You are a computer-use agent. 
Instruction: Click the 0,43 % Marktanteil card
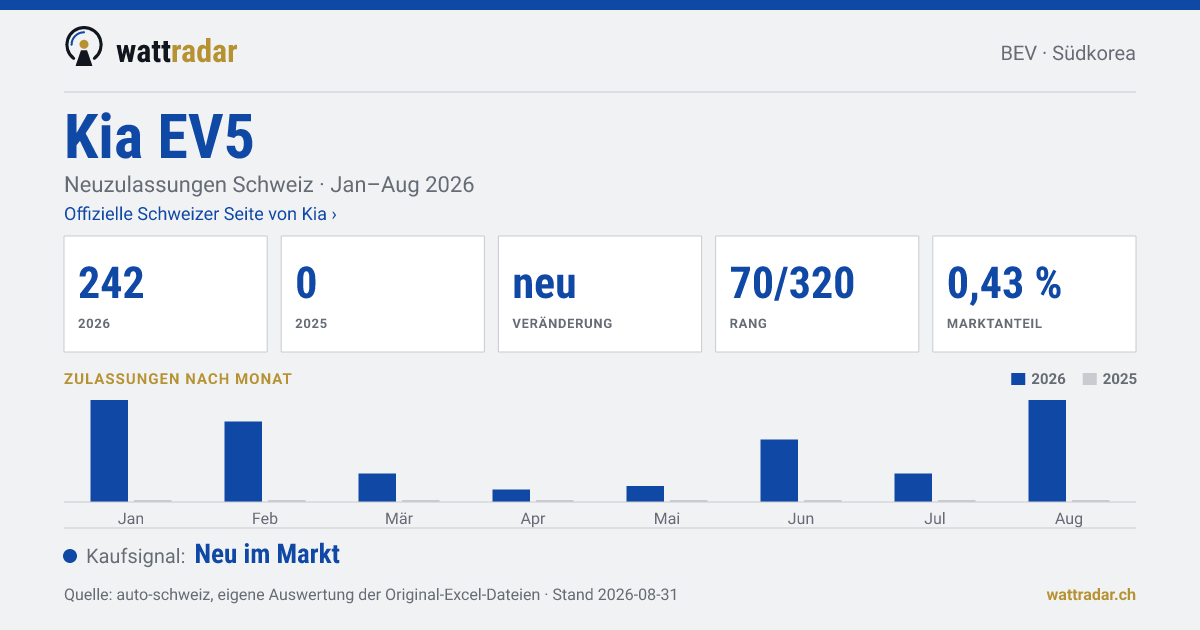point(1034,294)
